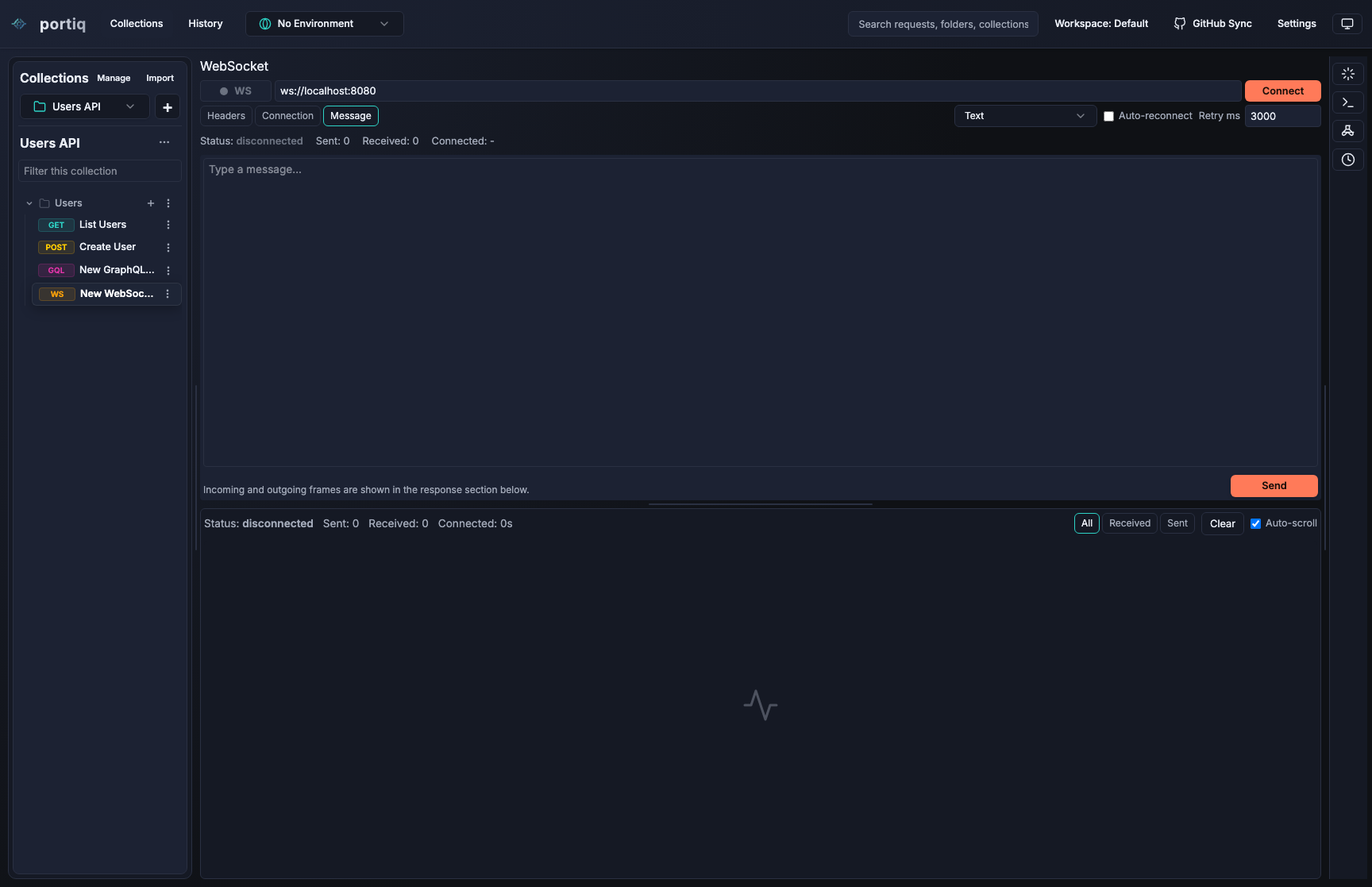The width and height of the screenshot is (1372, 887).
Task: Open List Users request options menu
Action: 168,225
